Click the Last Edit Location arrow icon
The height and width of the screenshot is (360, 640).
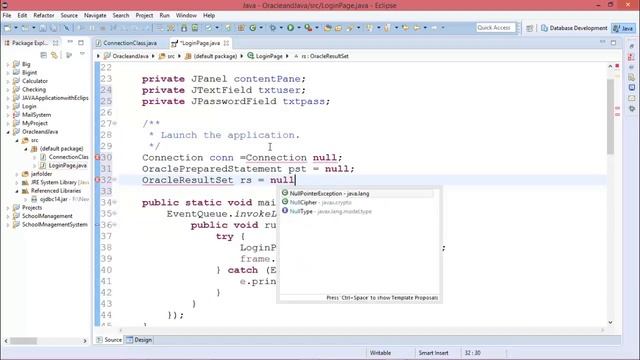click(405, 28)
